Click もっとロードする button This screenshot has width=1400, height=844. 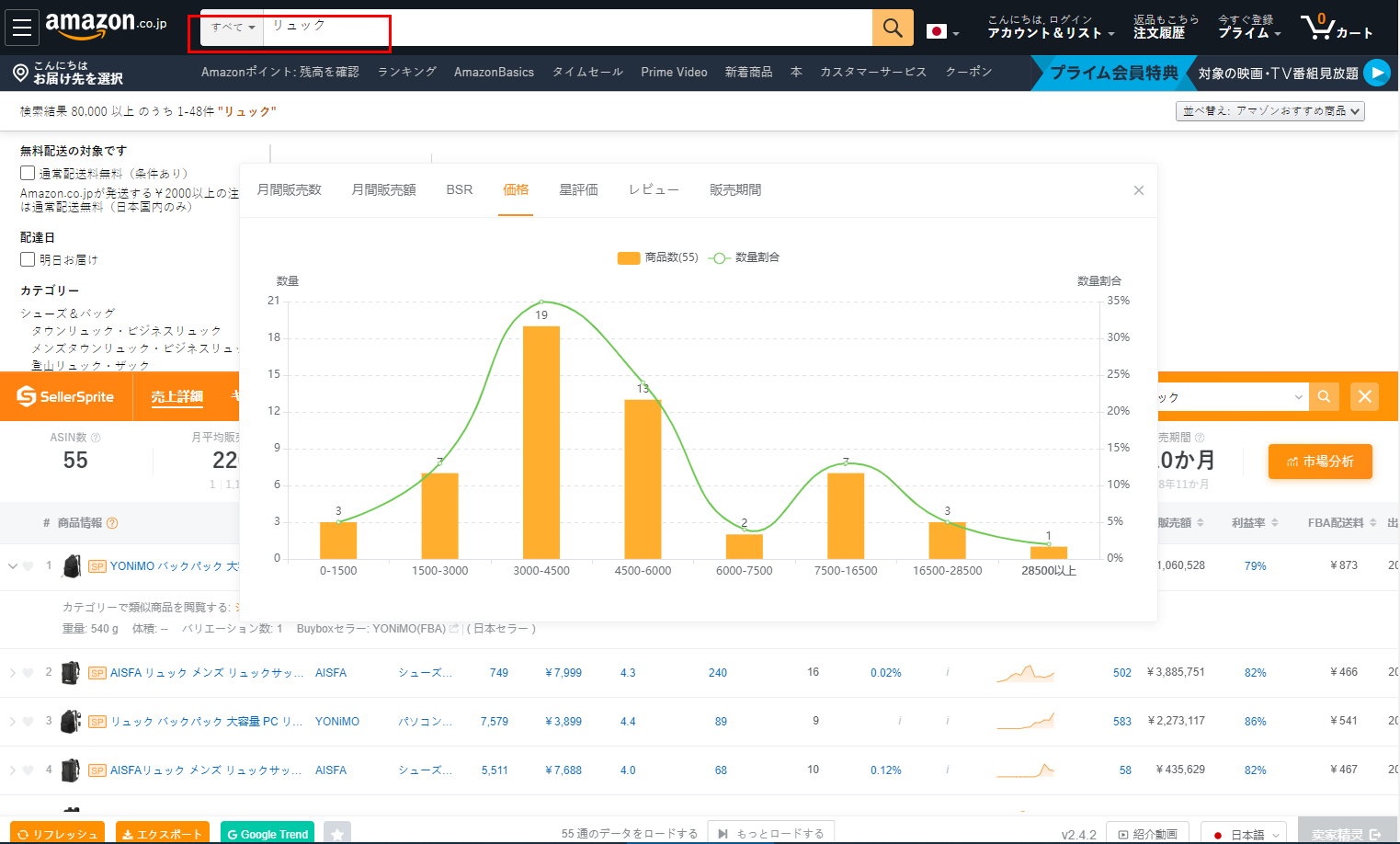click(x=771, y=833)
